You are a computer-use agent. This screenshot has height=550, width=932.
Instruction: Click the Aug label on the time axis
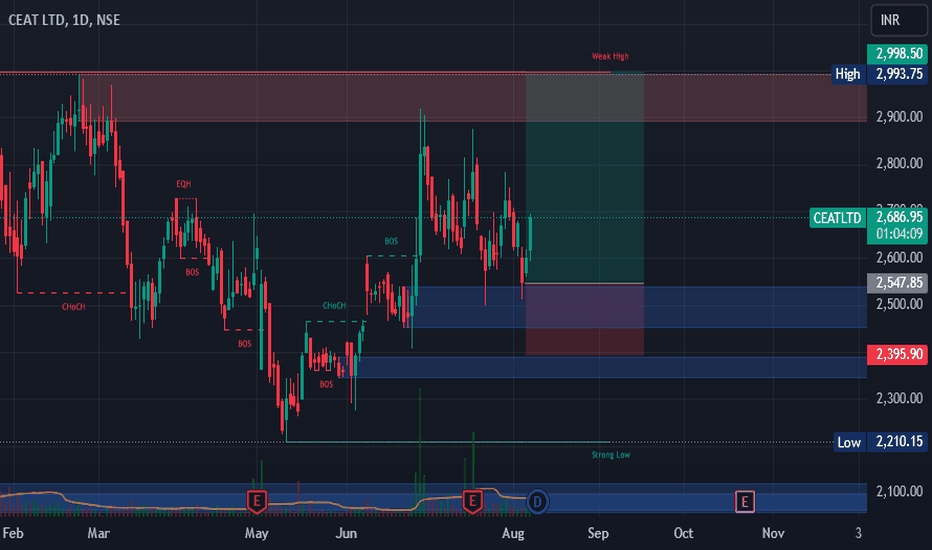point(514,533)
